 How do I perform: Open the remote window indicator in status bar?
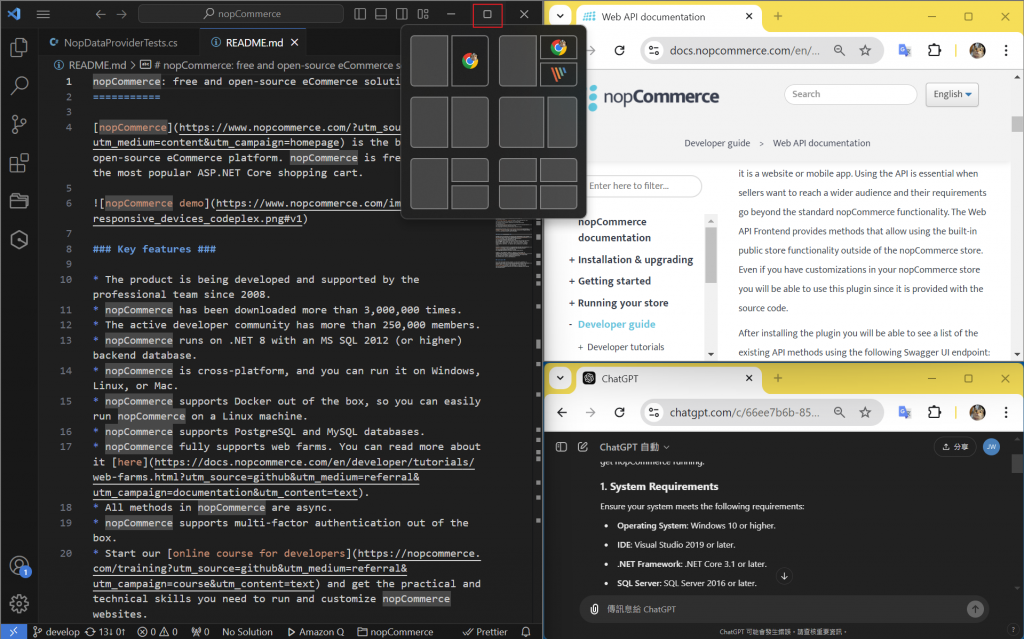pyautogui.click(x=13, y=632)
